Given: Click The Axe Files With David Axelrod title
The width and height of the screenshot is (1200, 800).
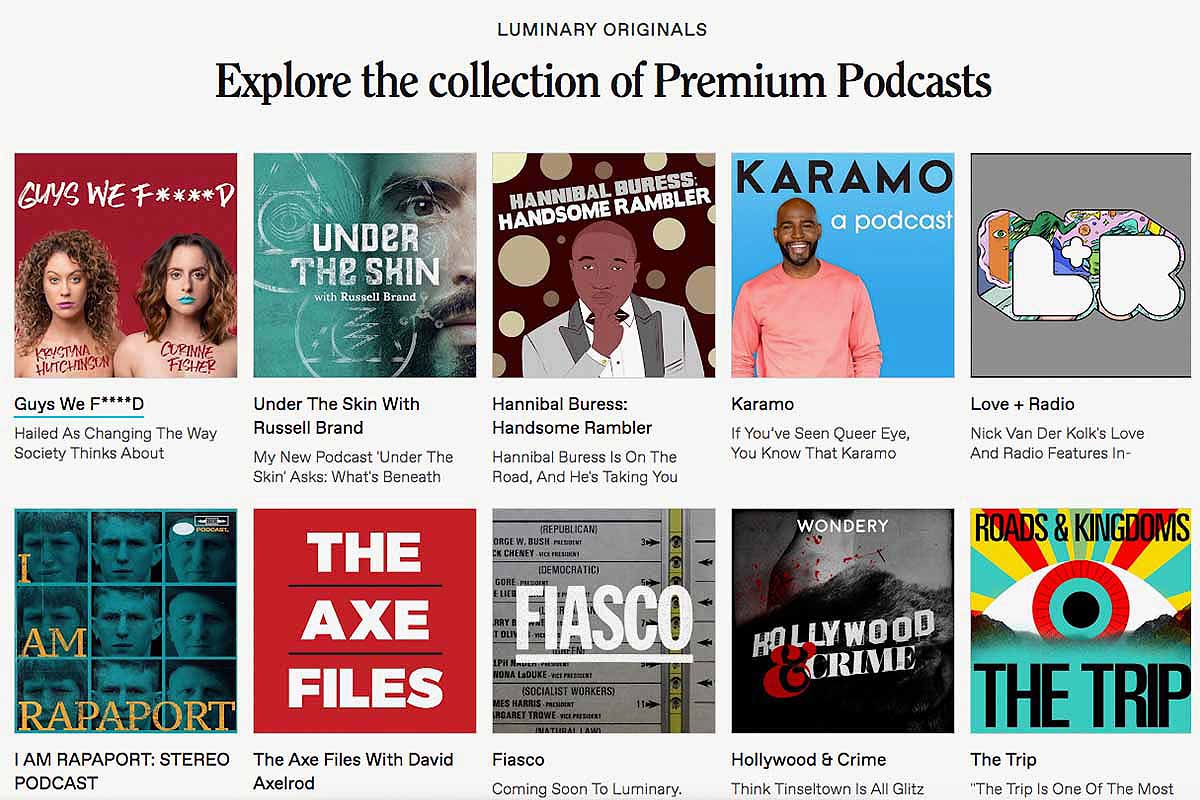Looking at the screenshot, I should point(353,771).
